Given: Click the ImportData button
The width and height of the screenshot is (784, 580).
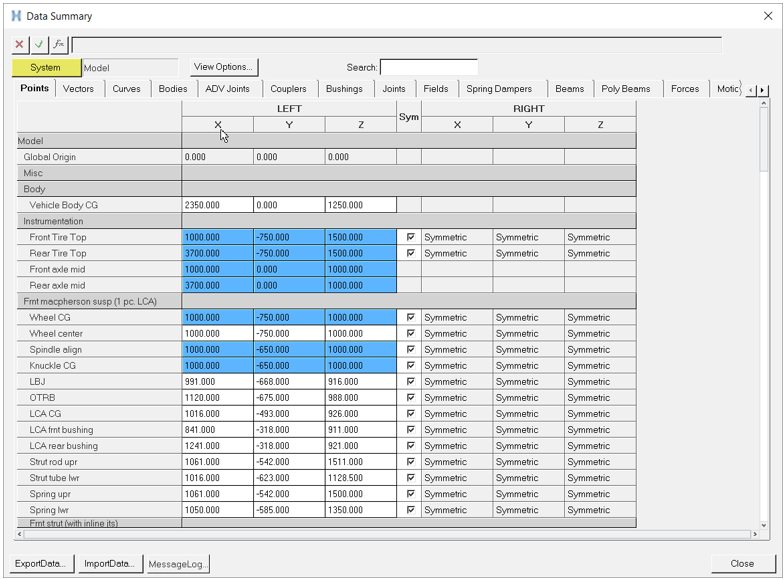Looking at the screenshot, I should [110, 563].
